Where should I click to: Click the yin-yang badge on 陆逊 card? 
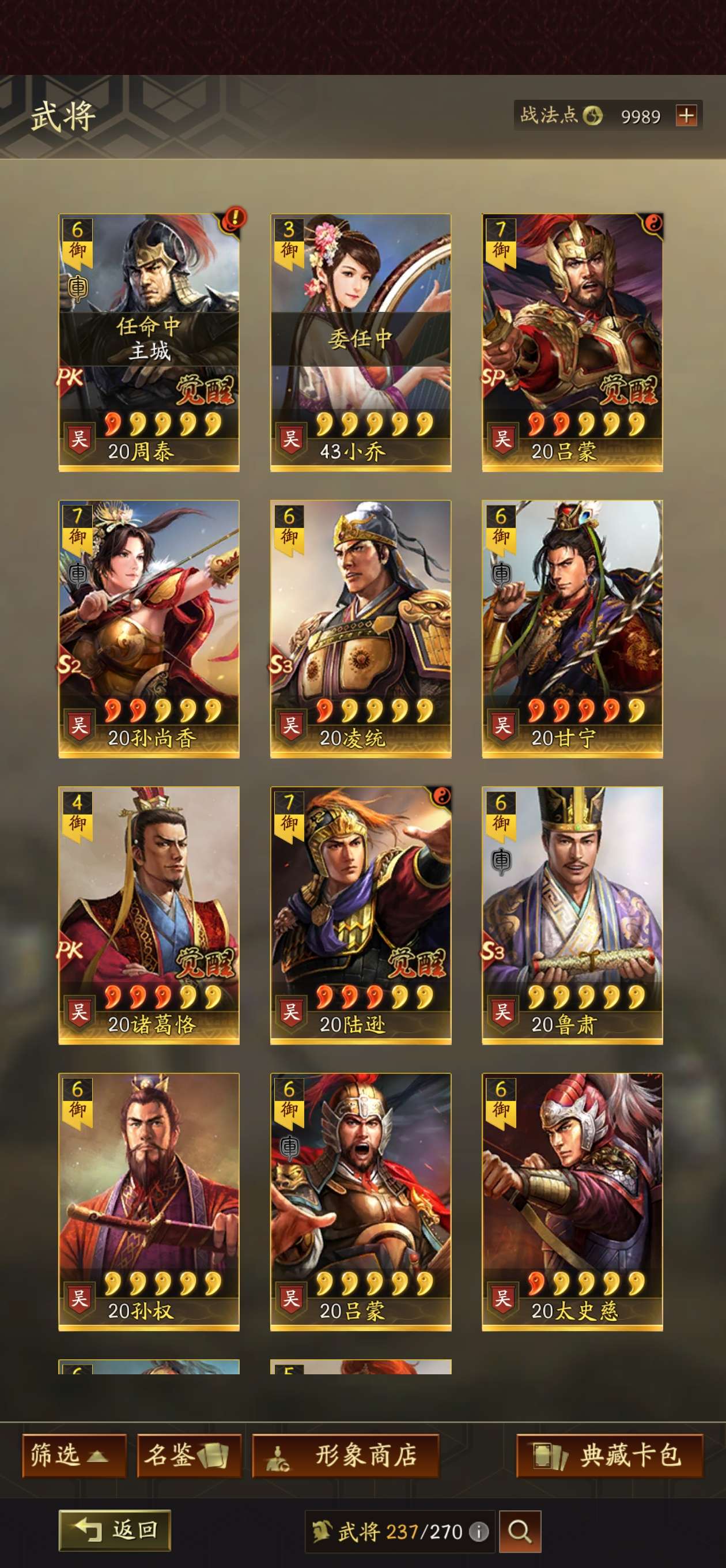click(x=441, y=796)
